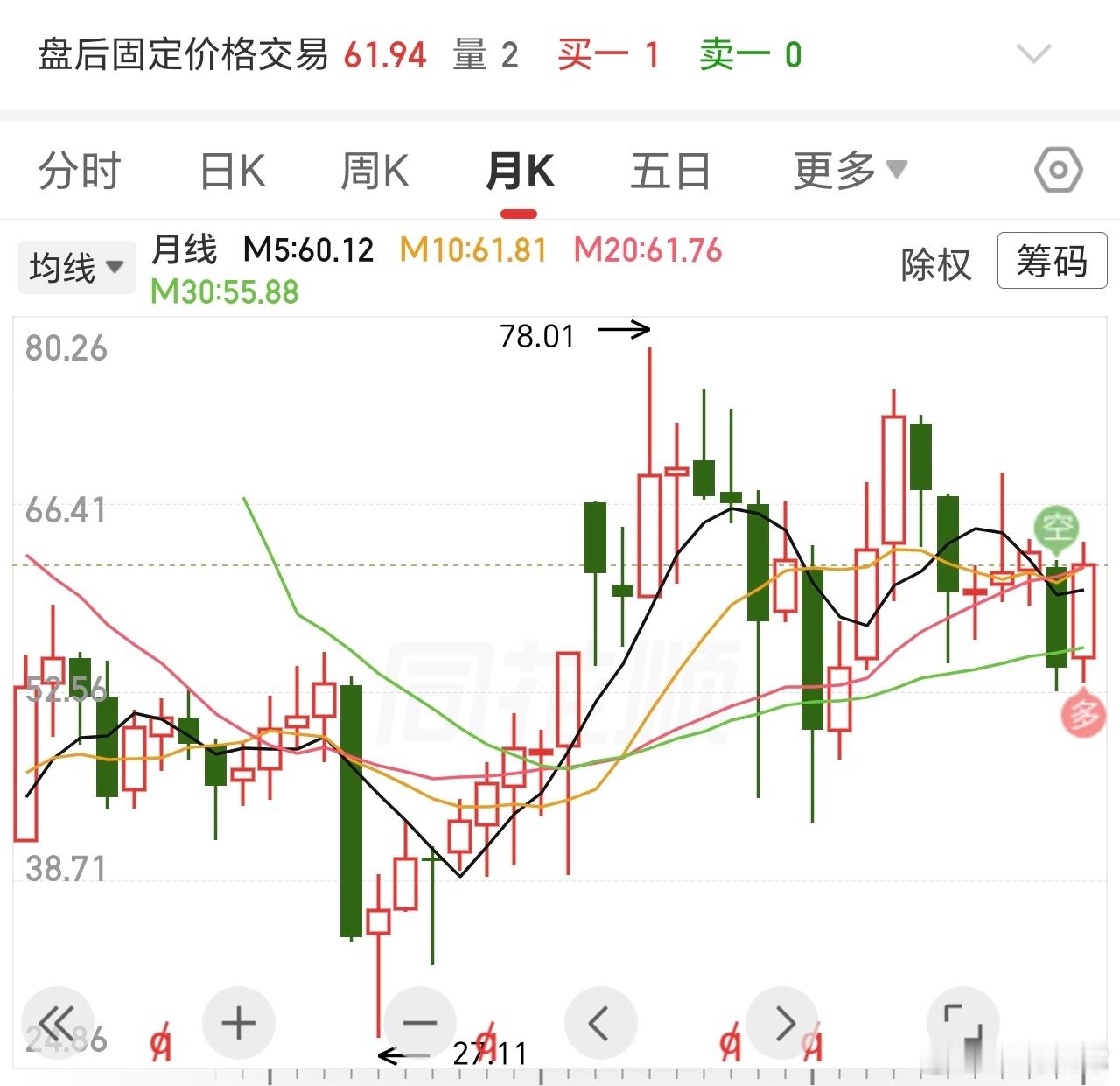Tap the 80.26 price axis label
The width and height of the screenshot is (1120, 1086).
tap(66, 348)
